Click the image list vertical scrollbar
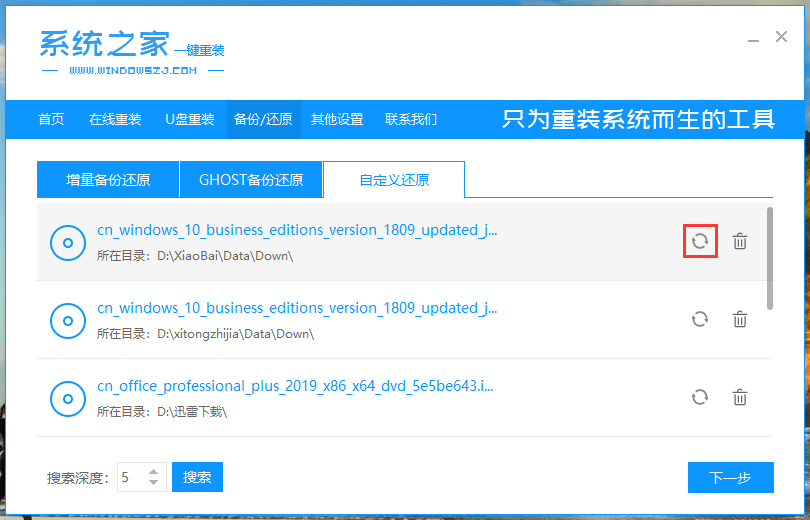 tap(769, 258)
